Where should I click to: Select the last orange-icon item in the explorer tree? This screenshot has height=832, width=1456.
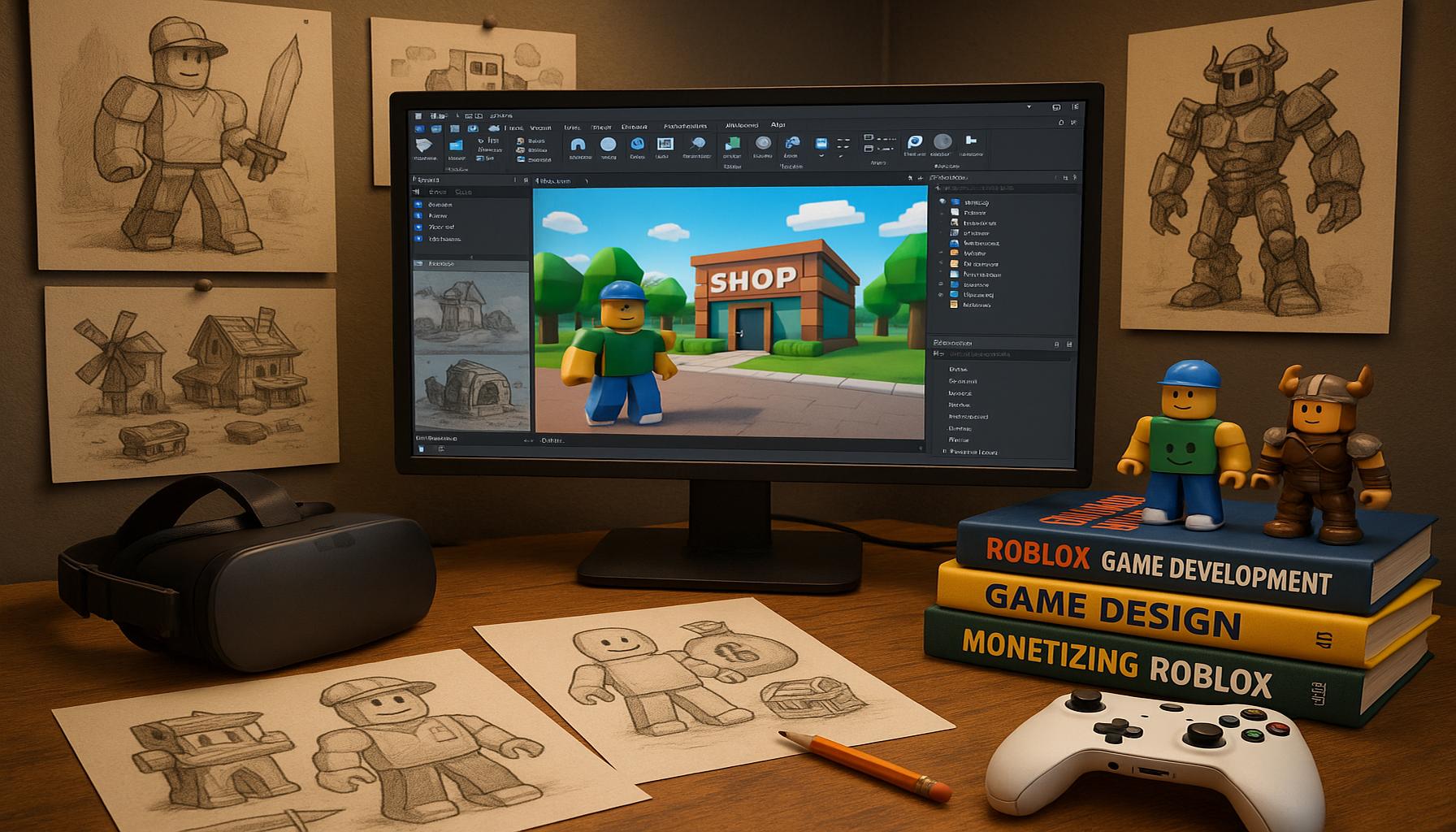[954, 305]
